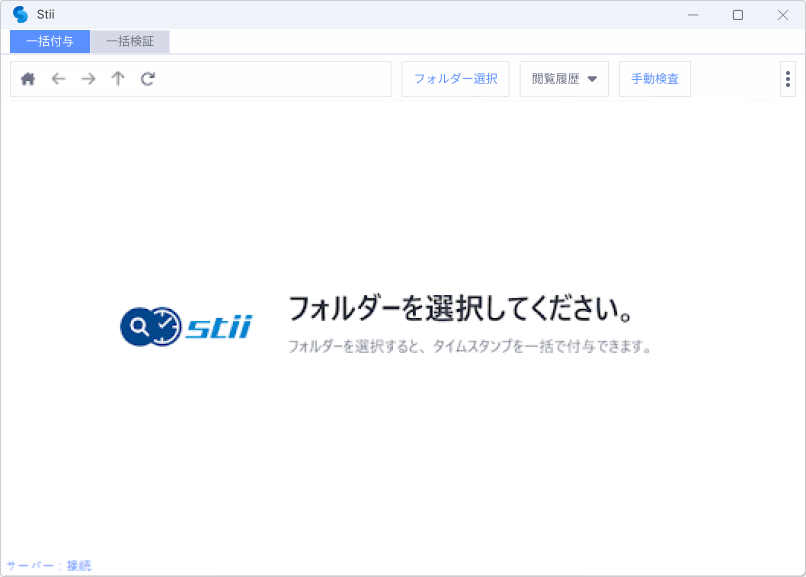Viewport: 806px width, 577px height.
Task: Refresh the folder view
Action: click(148, 79)
